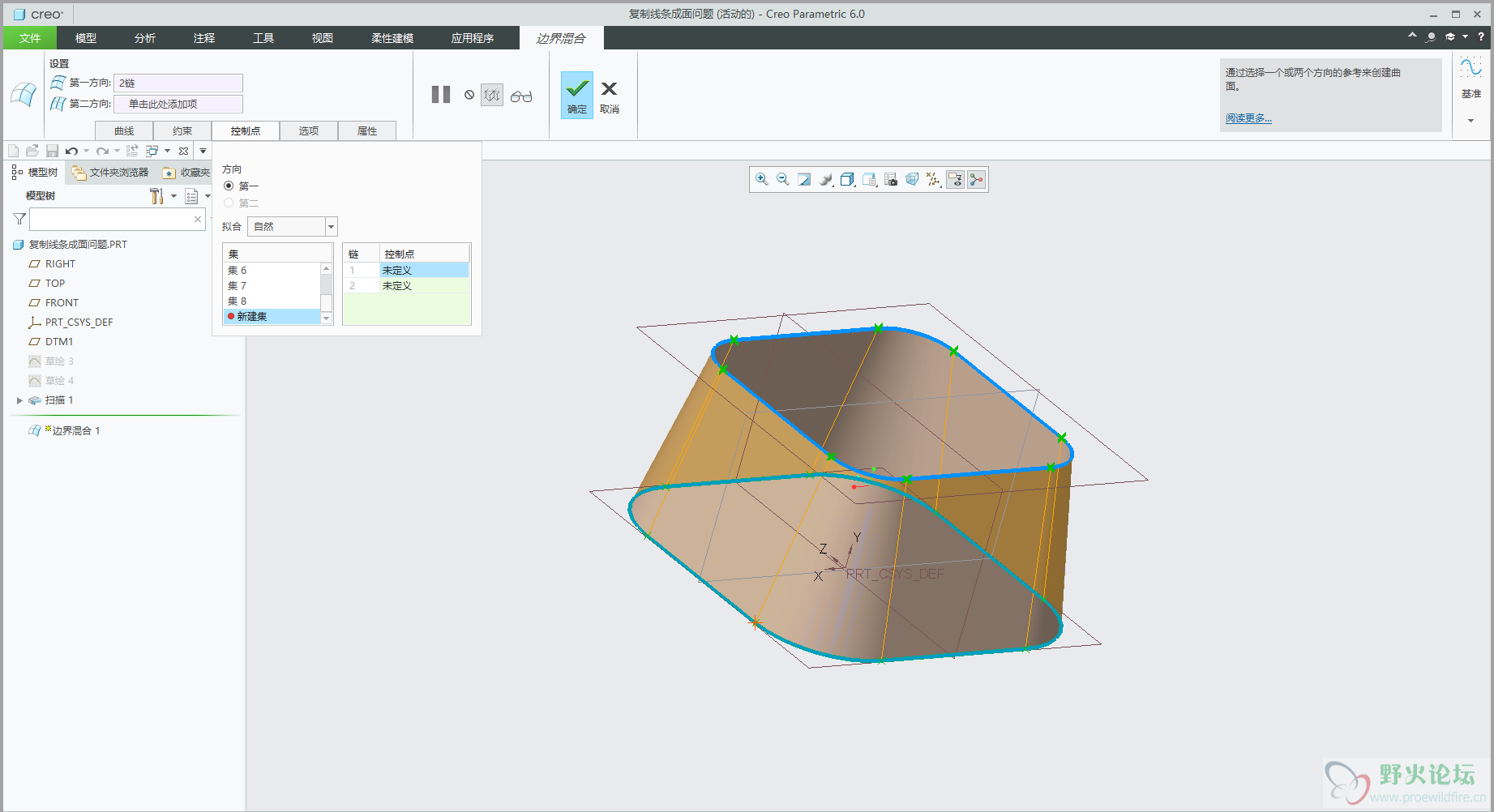The height and width of the screenshot is (812, 1494).
Task: Click the grayed Redo arrow icon
Action: pyautogui.click(x=103, y=151)
